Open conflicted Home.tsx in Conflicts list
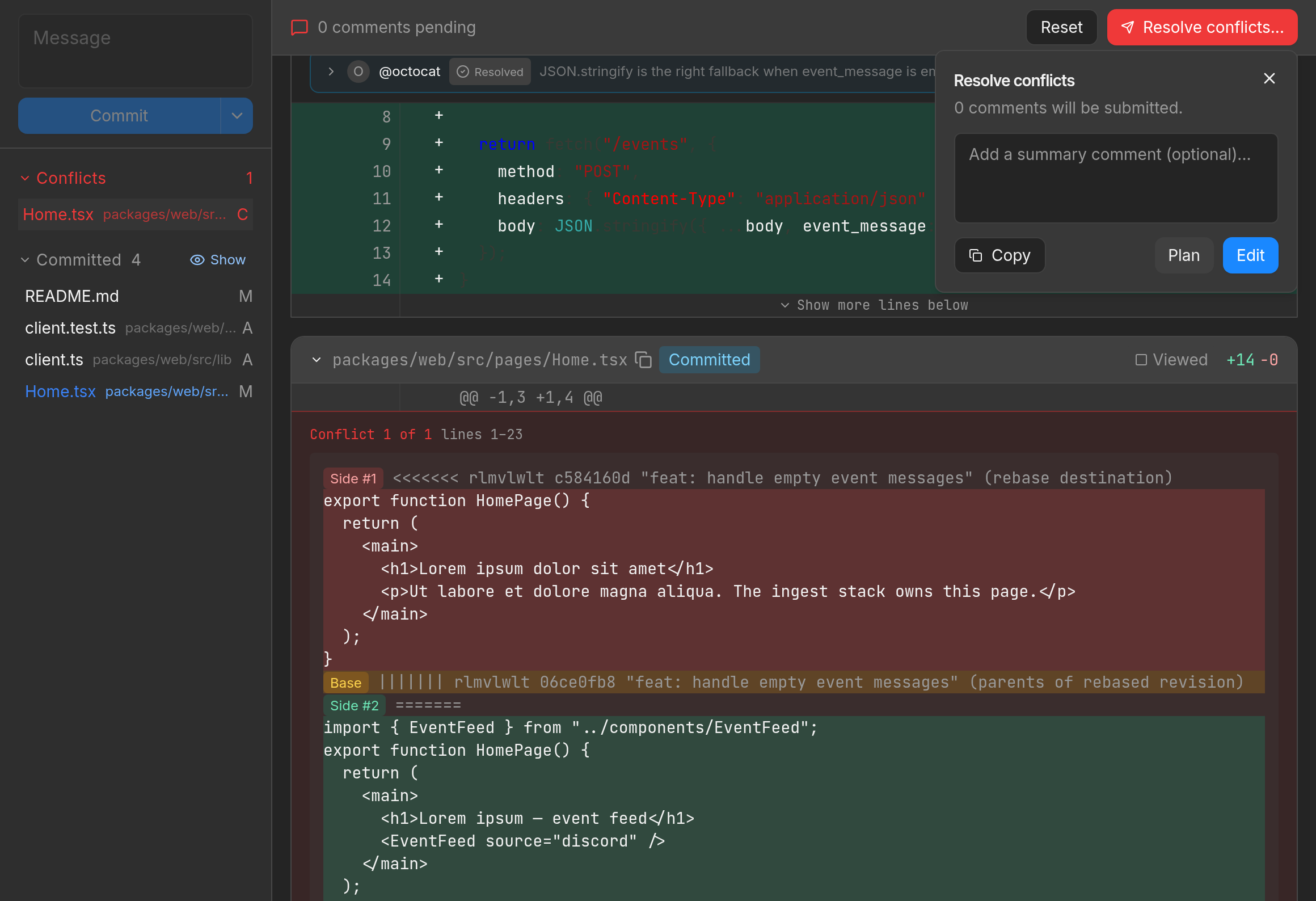Image resolution: width=1316 pixels, height=901 pixels. tap(136, 214)
